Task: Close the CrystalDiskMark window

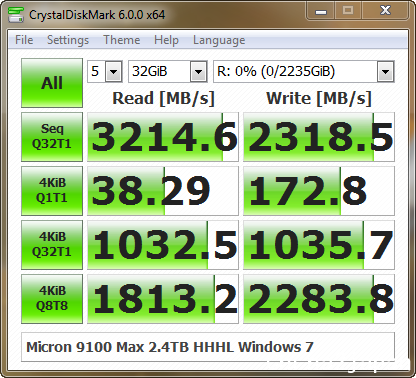Action: point(385,11)
